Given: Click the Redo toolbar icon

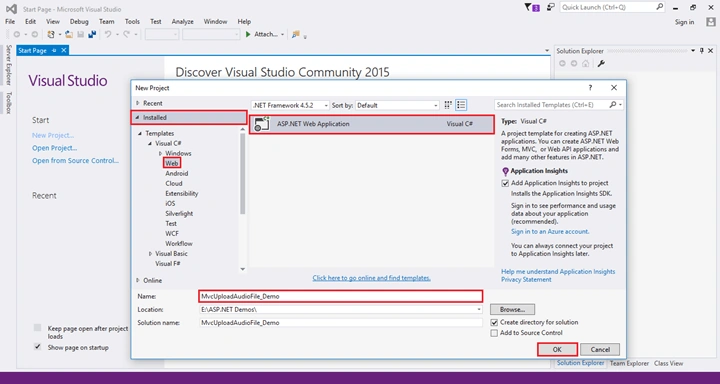Looking at the screenshot, I should 126,34.
